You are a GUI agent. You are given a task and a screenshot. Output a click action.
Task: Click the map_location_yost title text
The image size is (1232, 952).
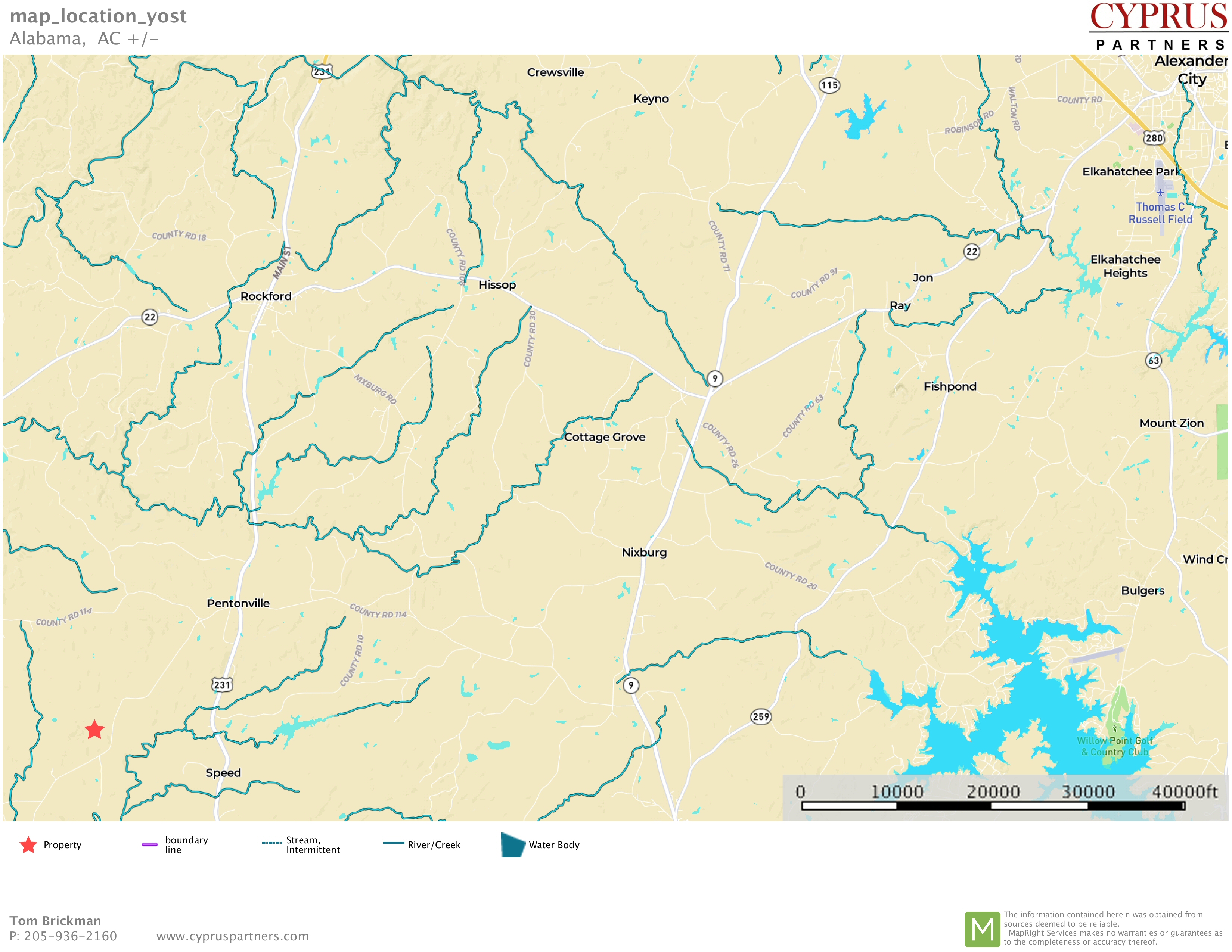click(x=98, y=16)
